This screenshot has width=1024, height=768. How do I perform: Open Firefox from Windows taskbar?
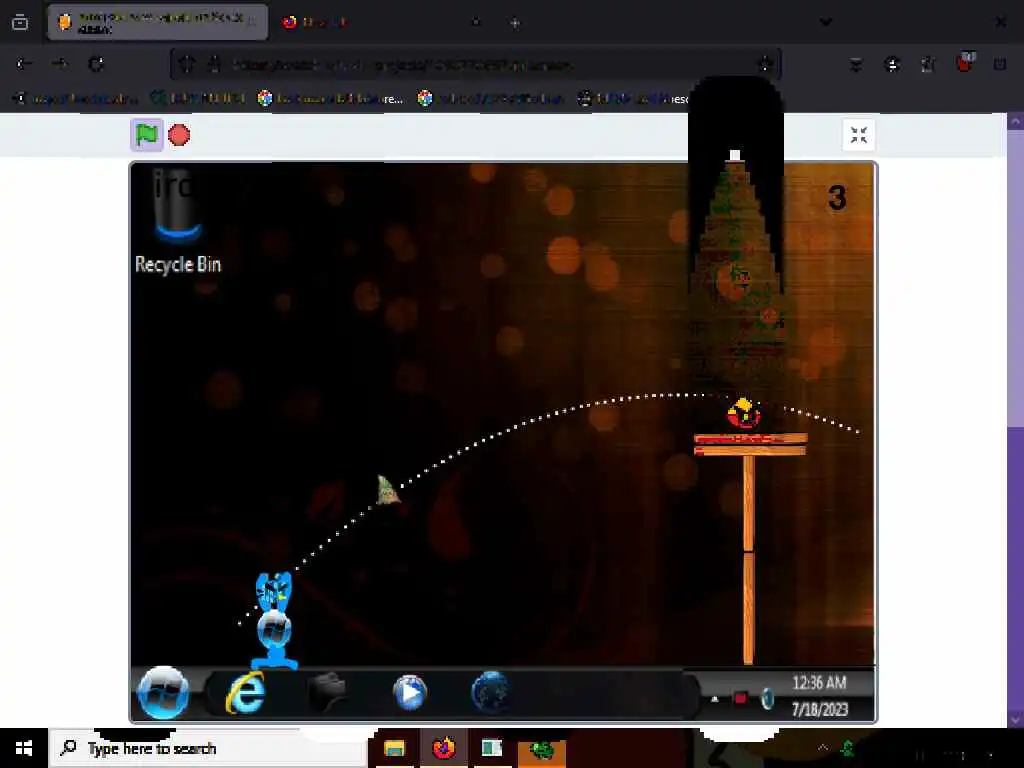(x=443, y=748)
